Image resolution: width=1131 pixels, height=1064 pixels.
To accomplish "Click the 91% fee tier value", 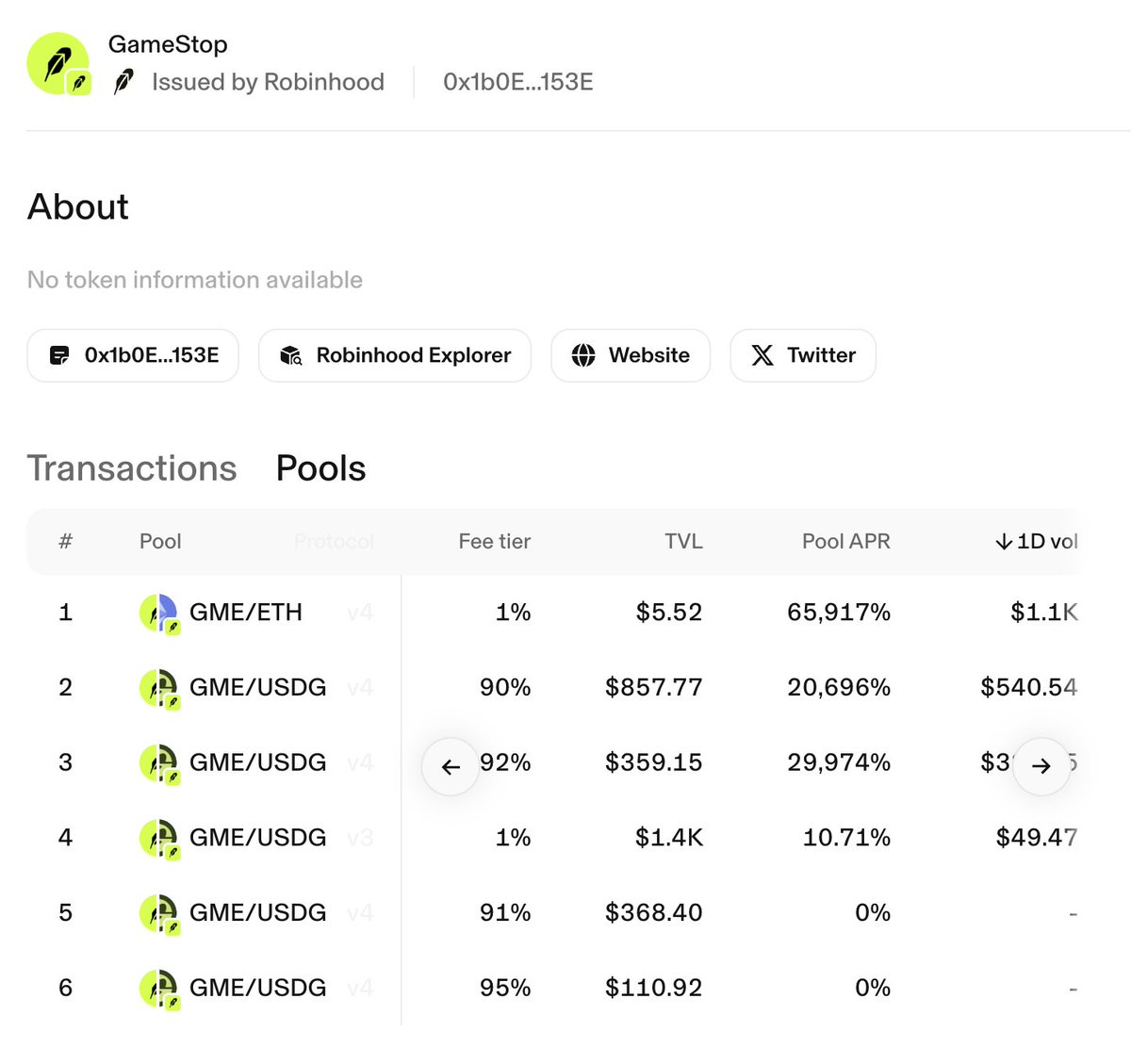I will 505,912.
